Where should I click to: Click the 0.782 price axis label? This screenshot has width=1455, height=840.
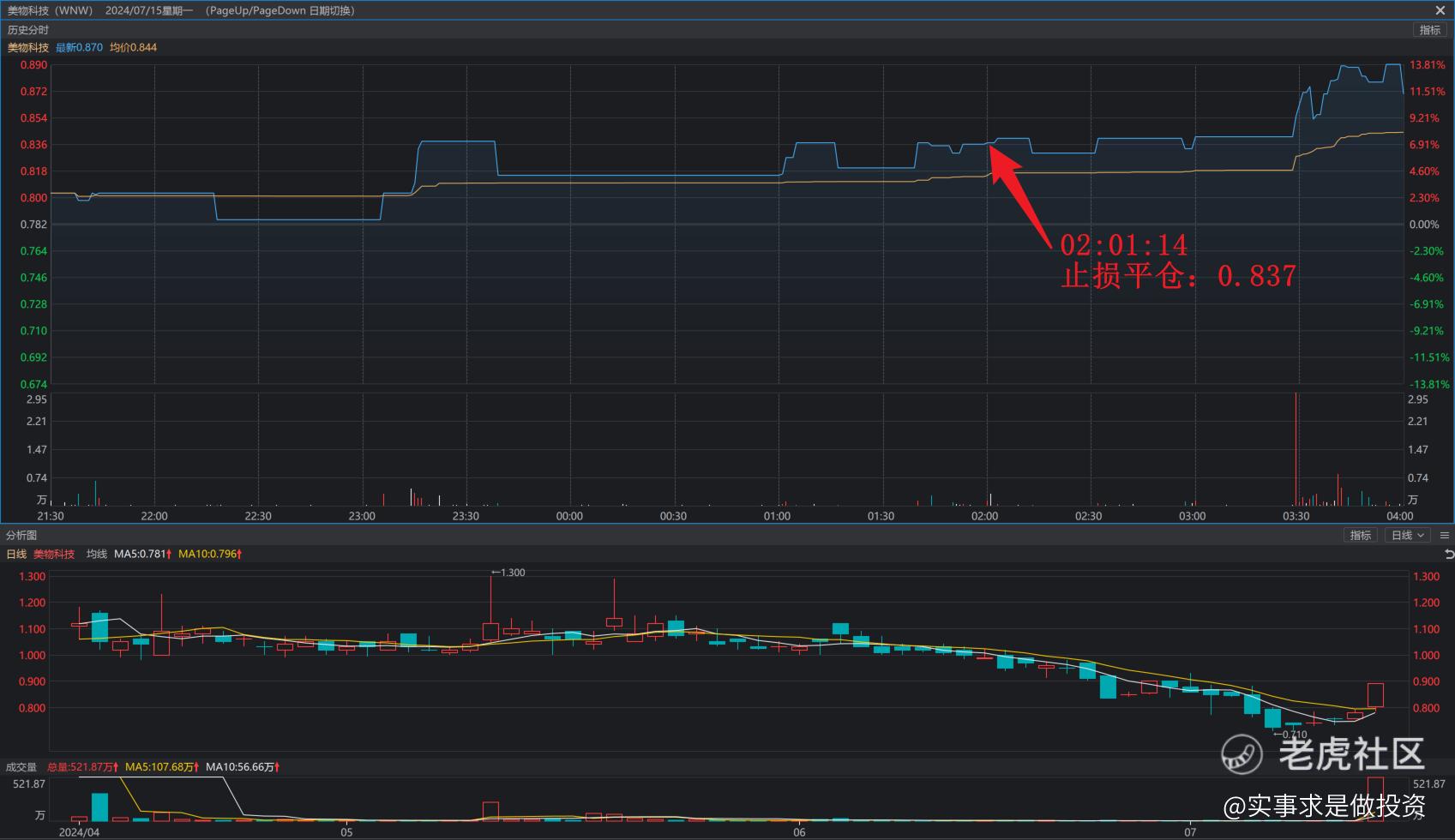click(33, 225)
